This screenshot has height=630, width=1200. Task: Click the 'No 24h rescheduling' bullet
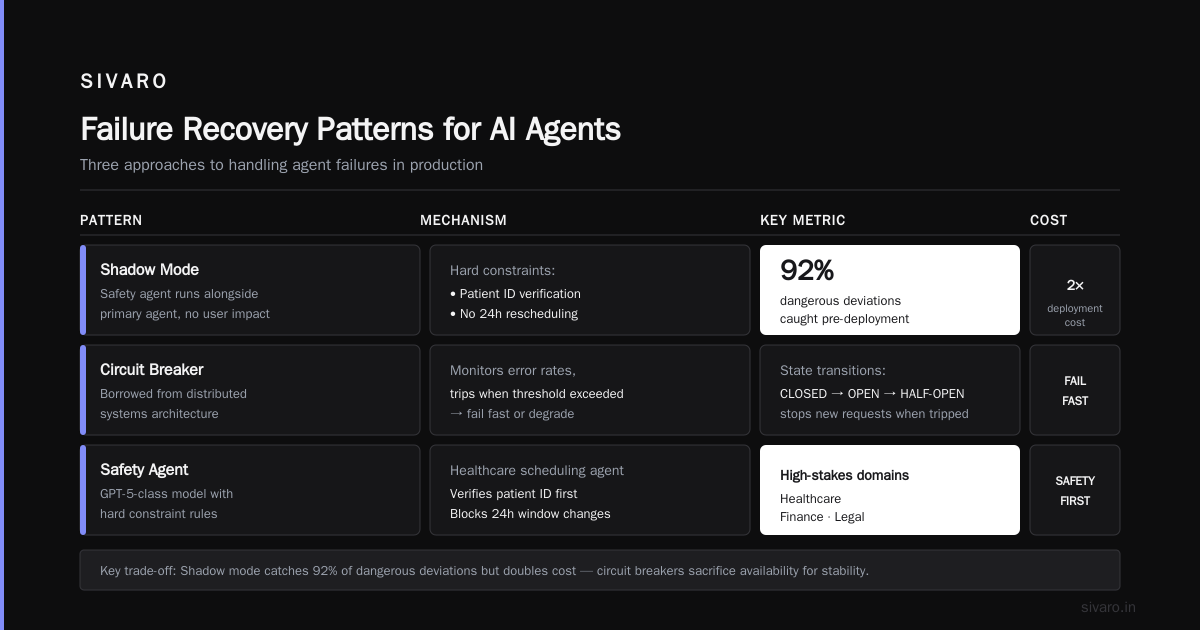point(514,314)
